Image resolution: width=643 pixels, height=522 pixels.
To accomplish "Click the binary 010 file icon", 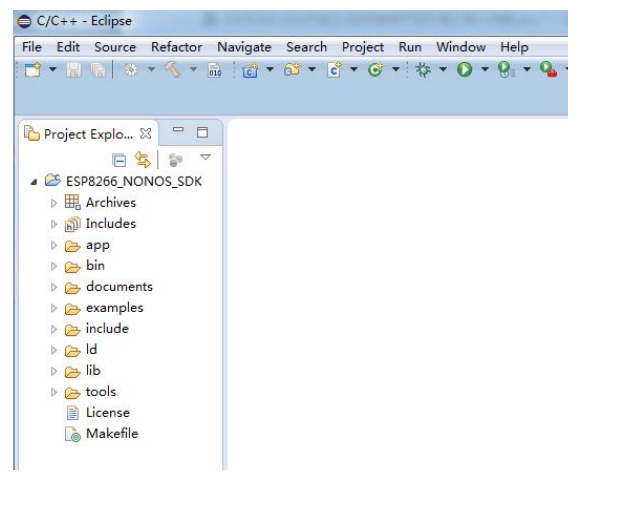I will coord(214,70).
